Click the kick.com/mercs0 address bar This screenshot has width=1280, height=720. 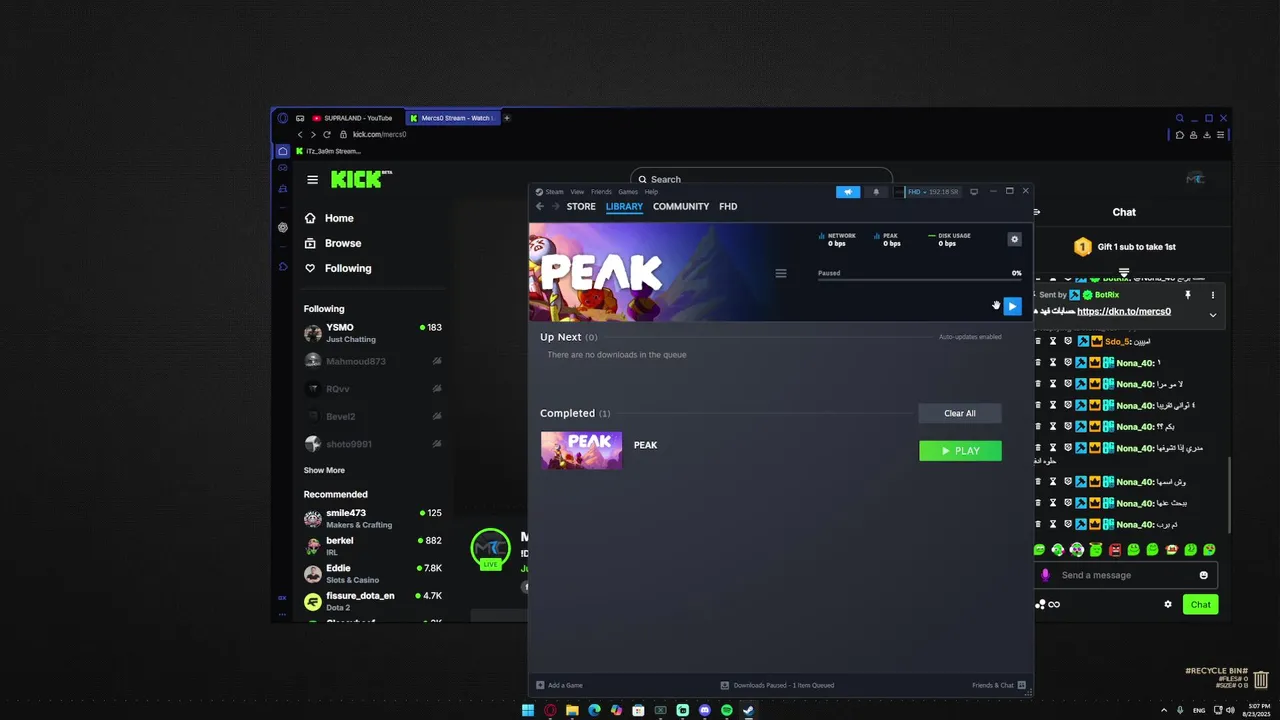pos(380,134)
